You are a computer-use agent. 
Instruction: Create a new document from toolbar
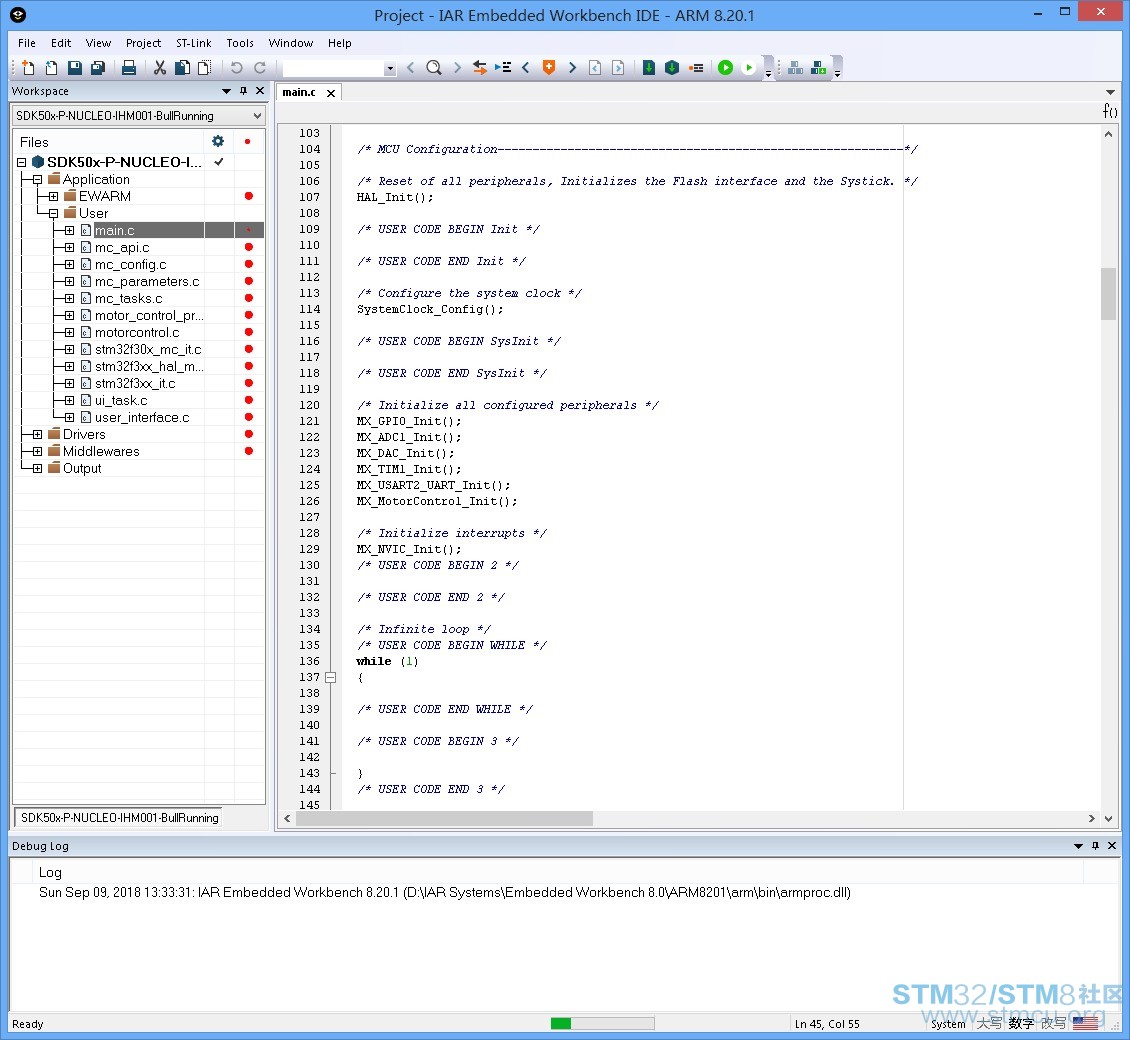point(28,68)
